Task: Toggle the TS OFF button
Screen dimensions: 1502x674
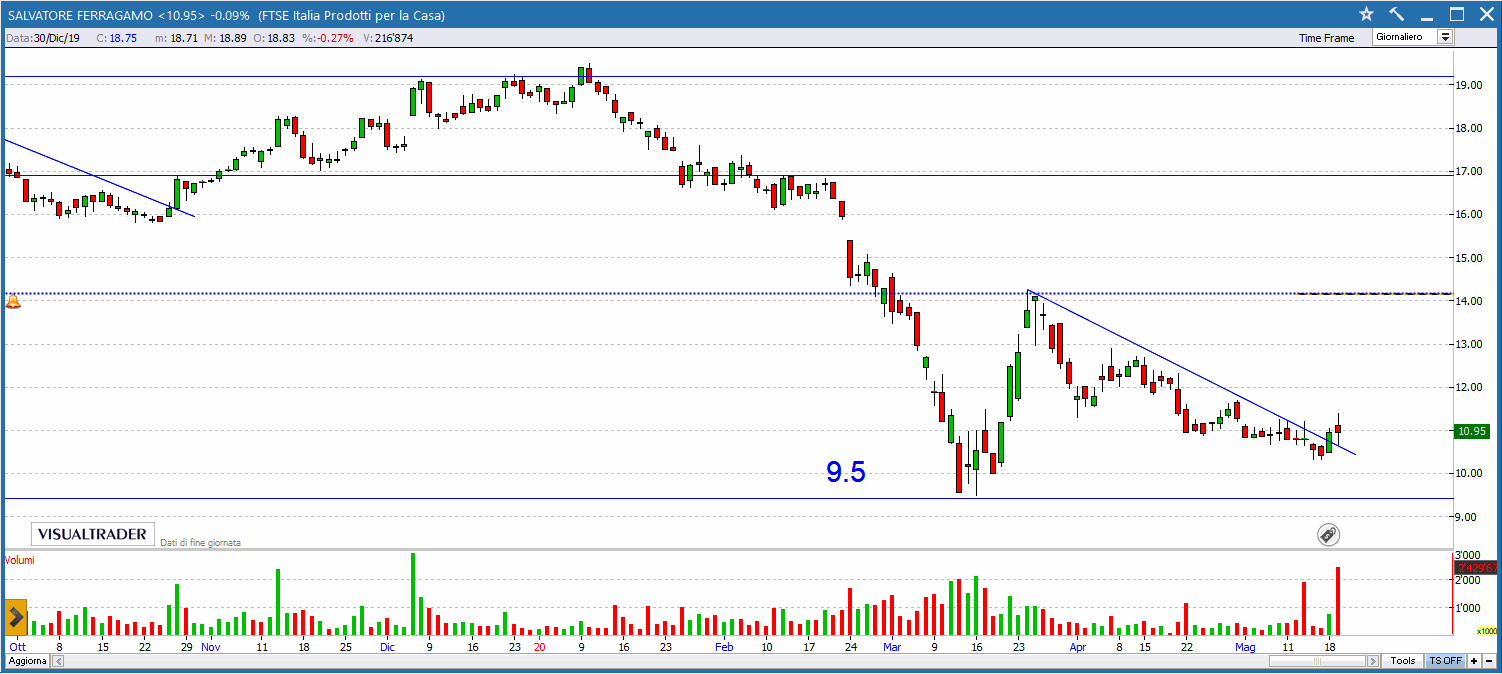Action: pyautogui.click(x=1445, y=661)
